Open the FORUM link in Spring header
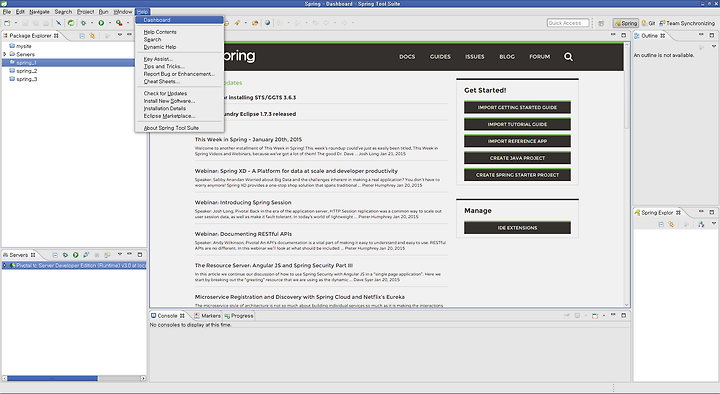720x394 pixels. pos(540,56)
